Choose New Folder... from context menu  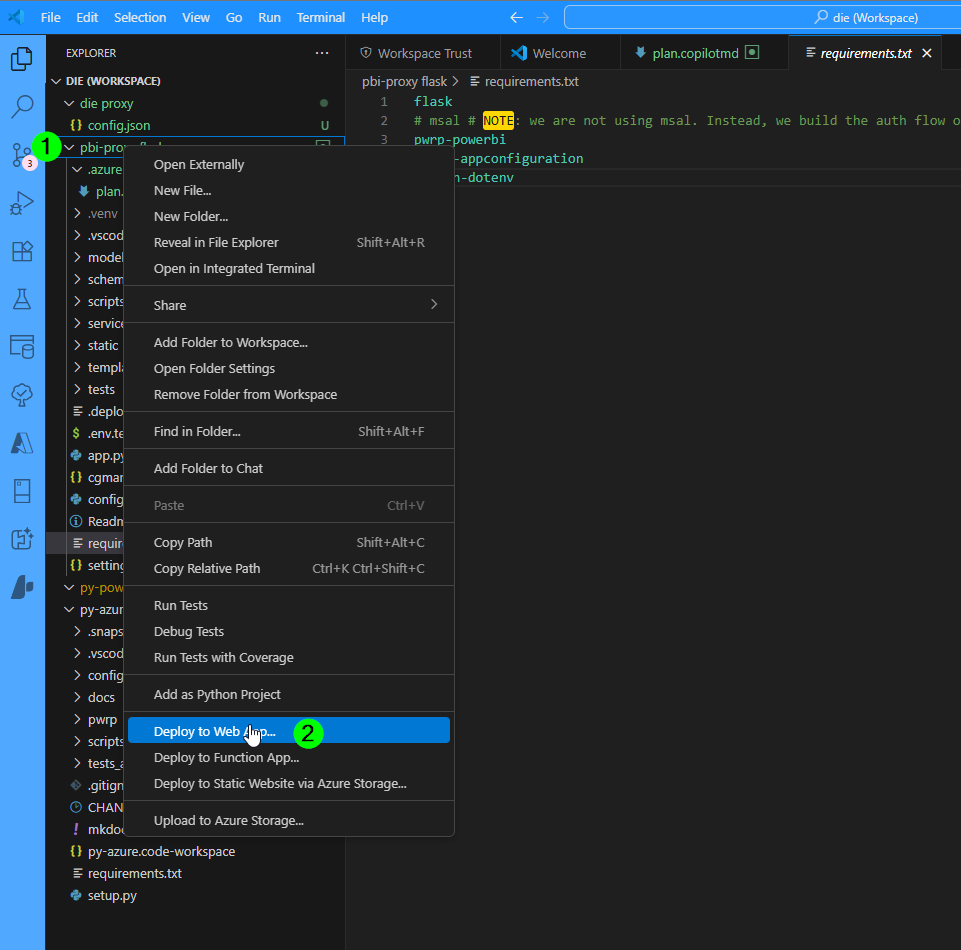(x=289, y=216)
